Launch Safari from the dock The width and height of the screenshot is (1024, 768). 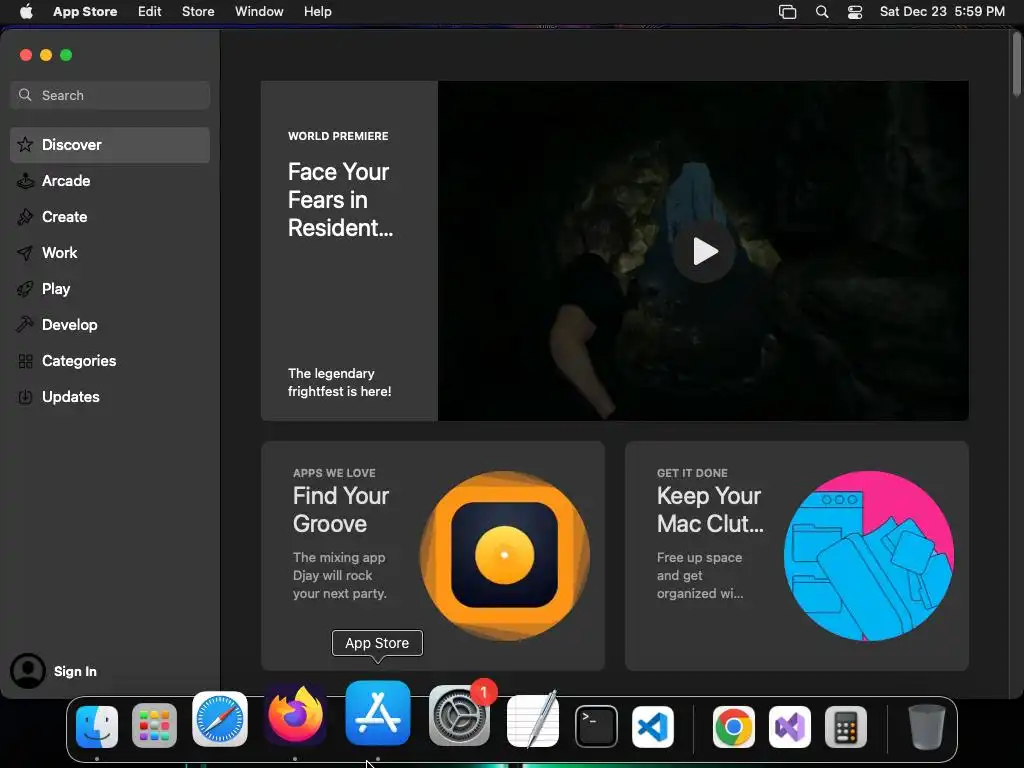click(219, 719)
